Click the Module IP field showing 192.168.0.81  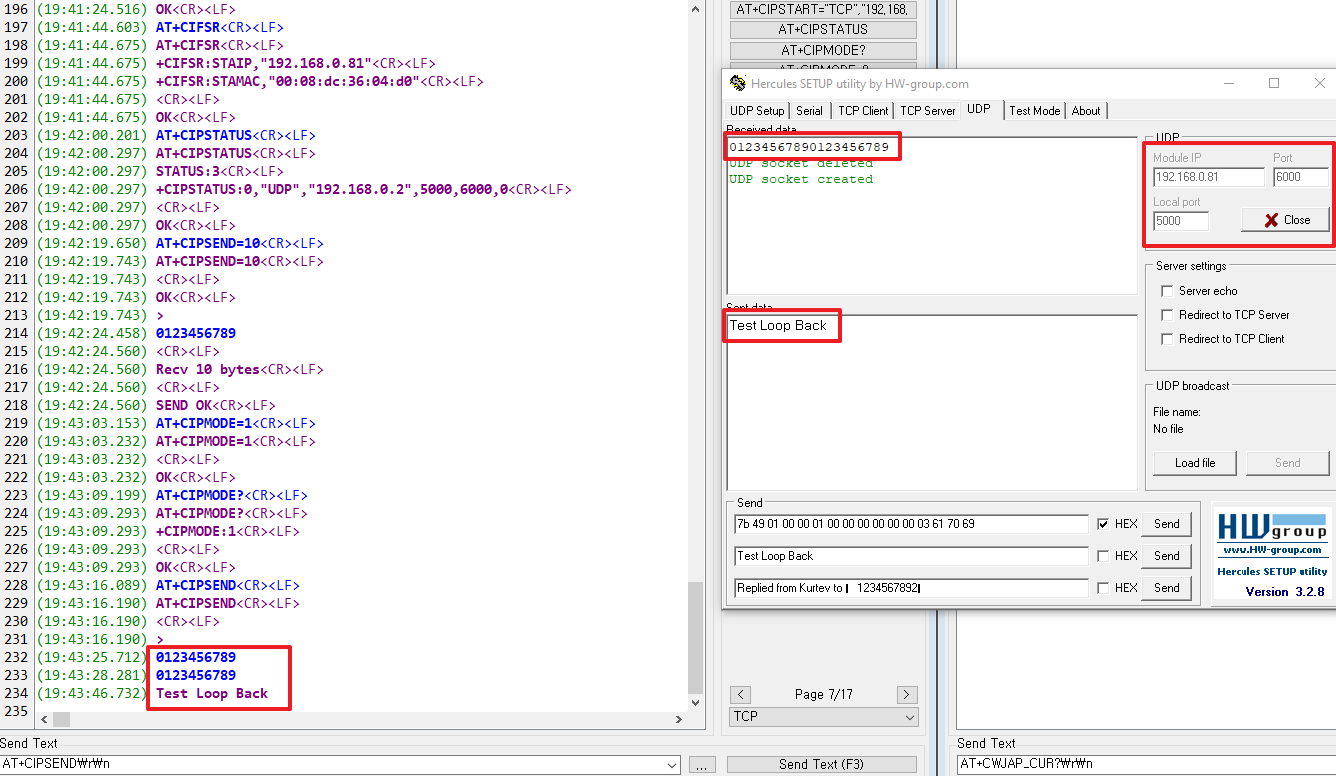click(x=1209, y=177)
